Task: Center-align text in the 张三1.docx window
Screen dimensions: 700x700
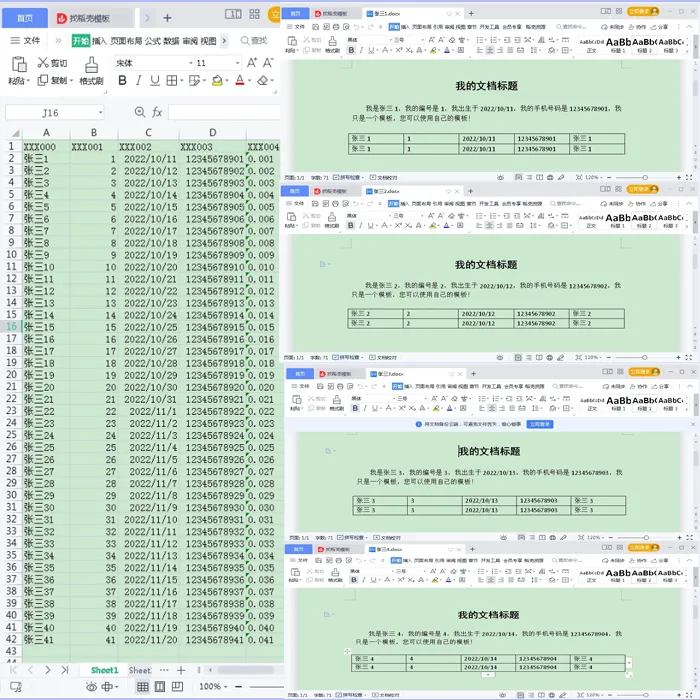Action: pyautogui.click(x=490, y=50)
